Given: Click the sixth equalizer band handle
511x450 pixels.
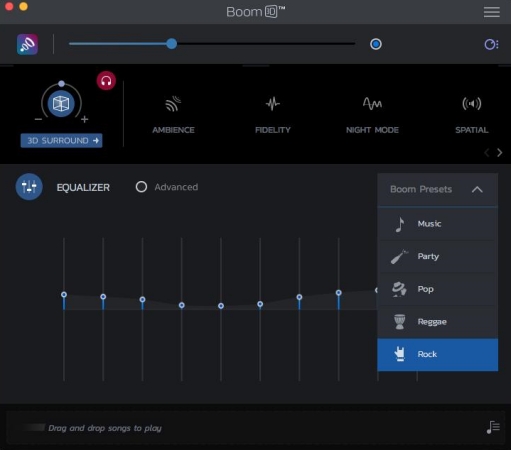Looking at the screenshot, I should [260, 304].
